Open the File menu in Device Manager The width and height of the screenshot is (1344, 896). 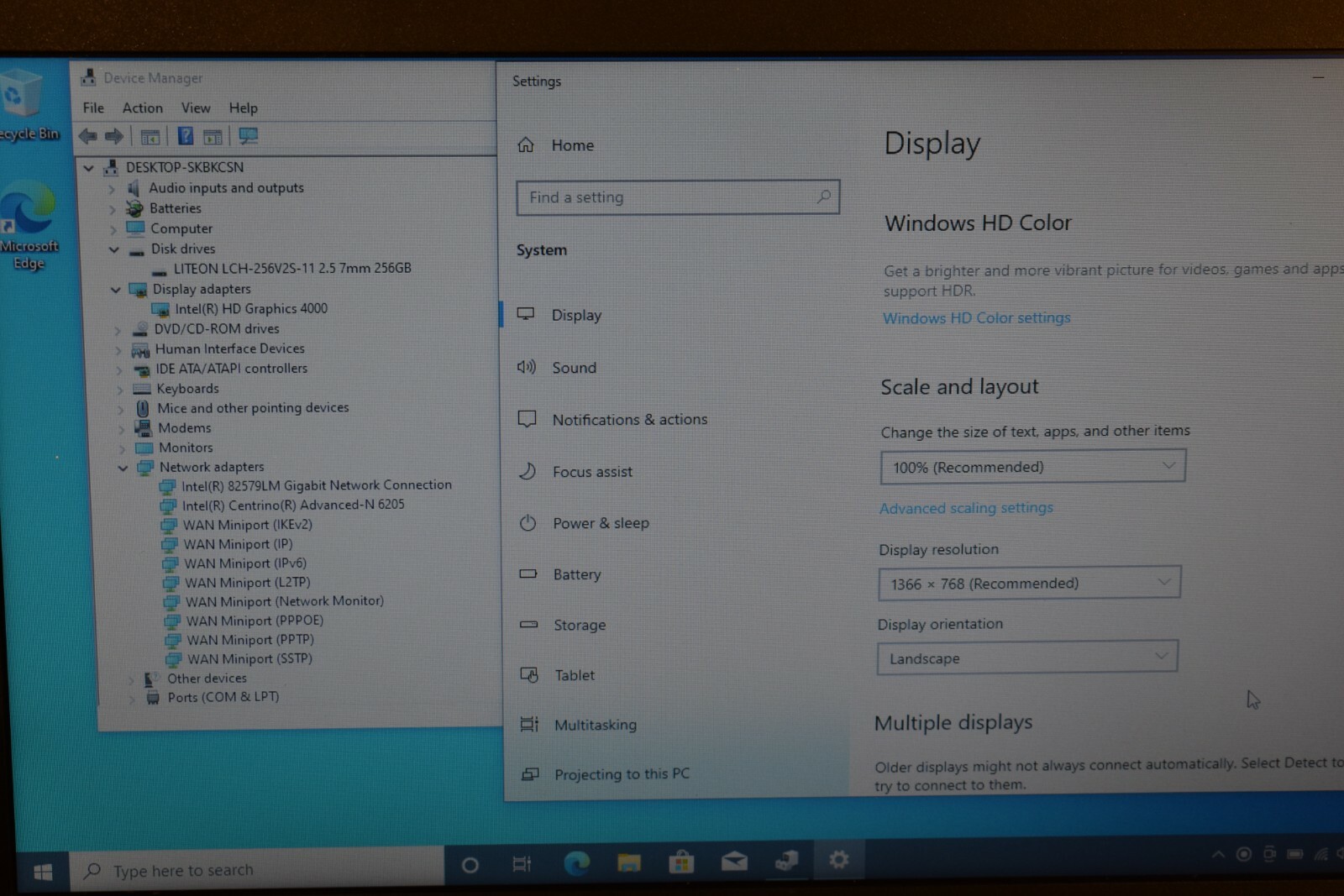(93, 107)
